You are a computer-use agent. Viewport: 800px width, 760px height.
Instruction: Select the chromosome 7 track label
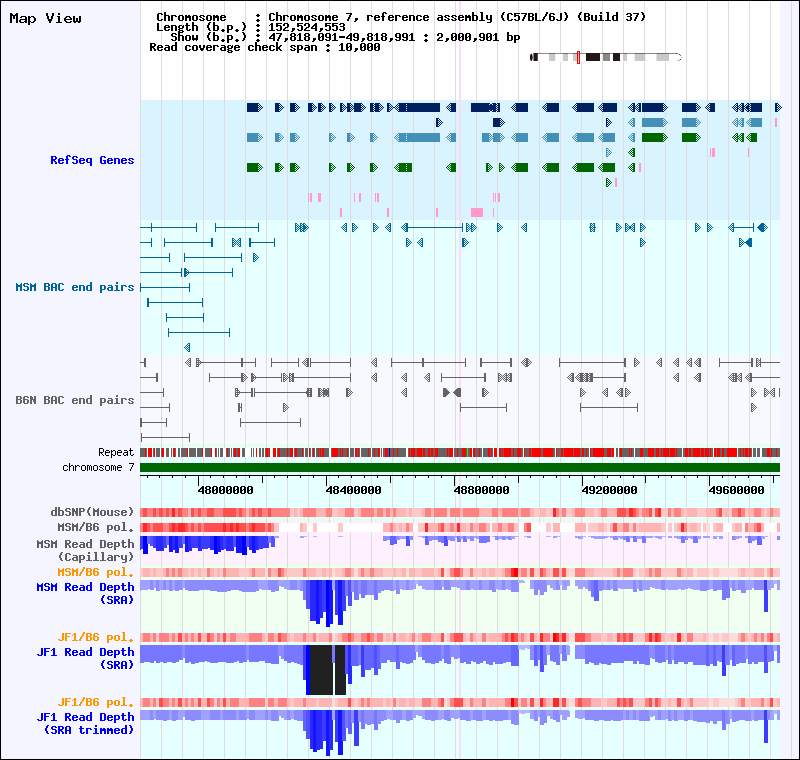pos(98,467)
